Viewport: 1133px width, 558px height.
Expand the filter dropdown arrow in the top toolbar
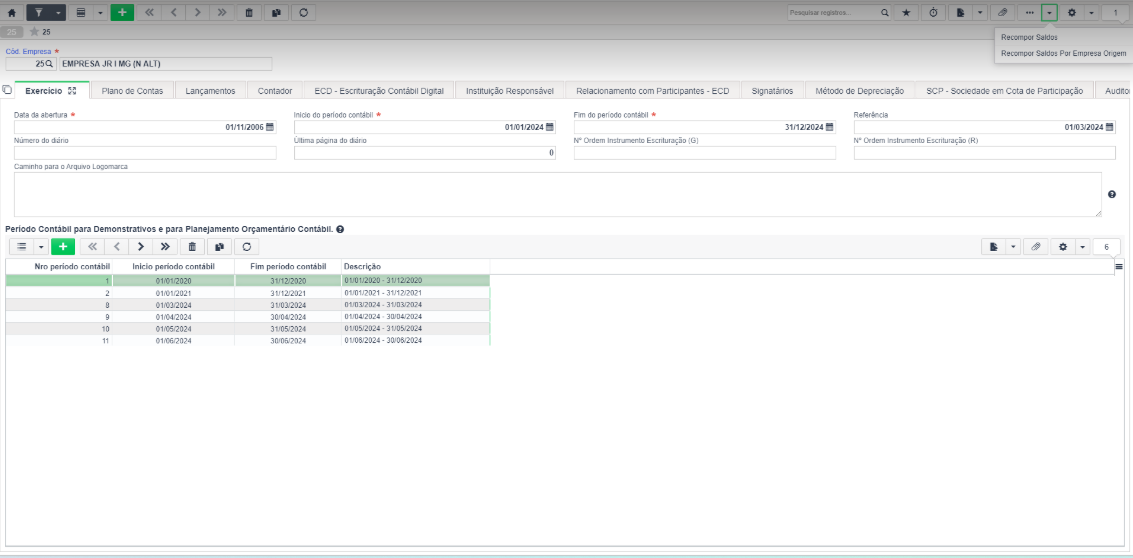pyautogui.click(x=58, y=12)
